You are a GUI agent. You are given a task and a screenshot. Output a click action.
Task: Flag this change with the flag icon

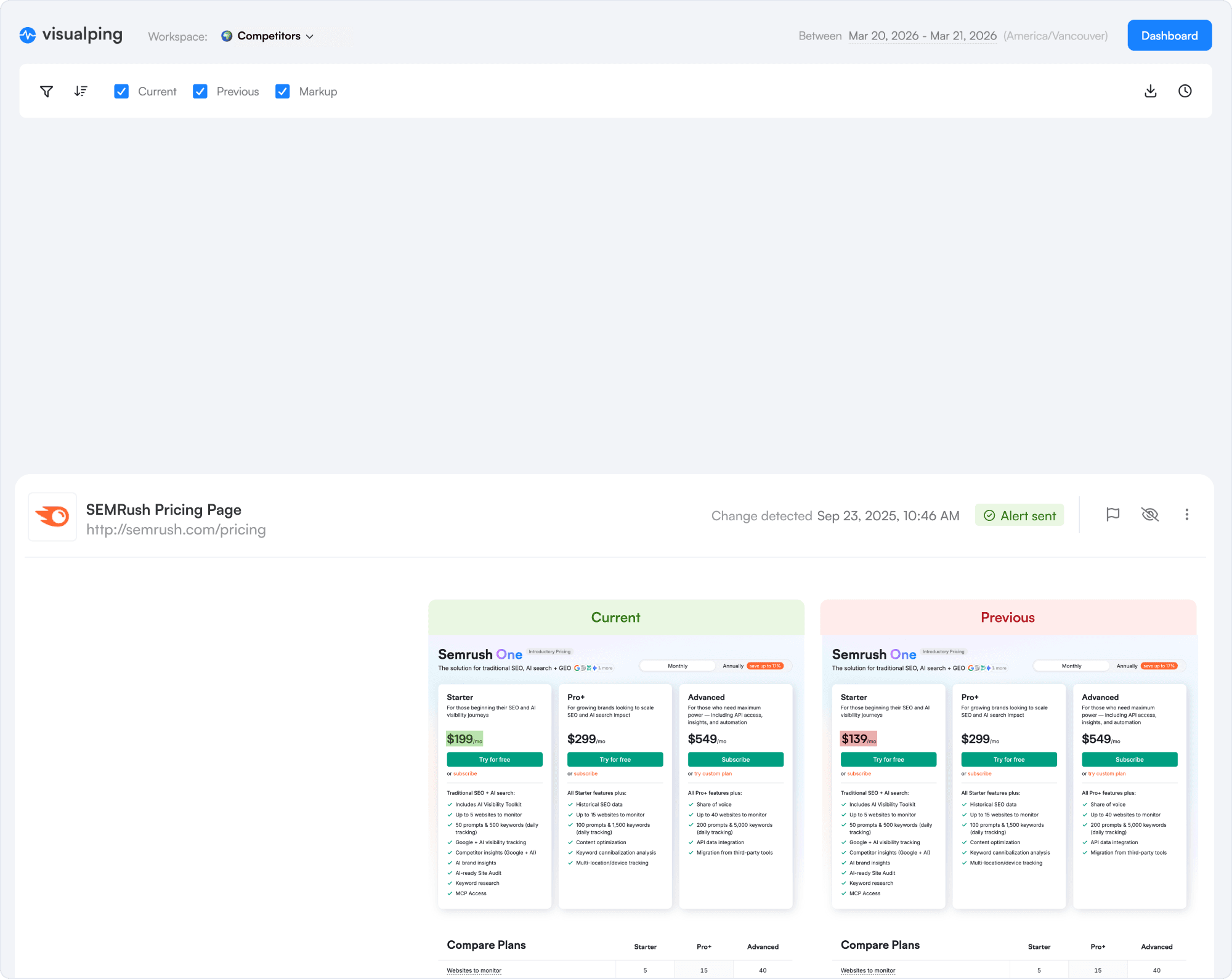click(x=1112, y=515)
